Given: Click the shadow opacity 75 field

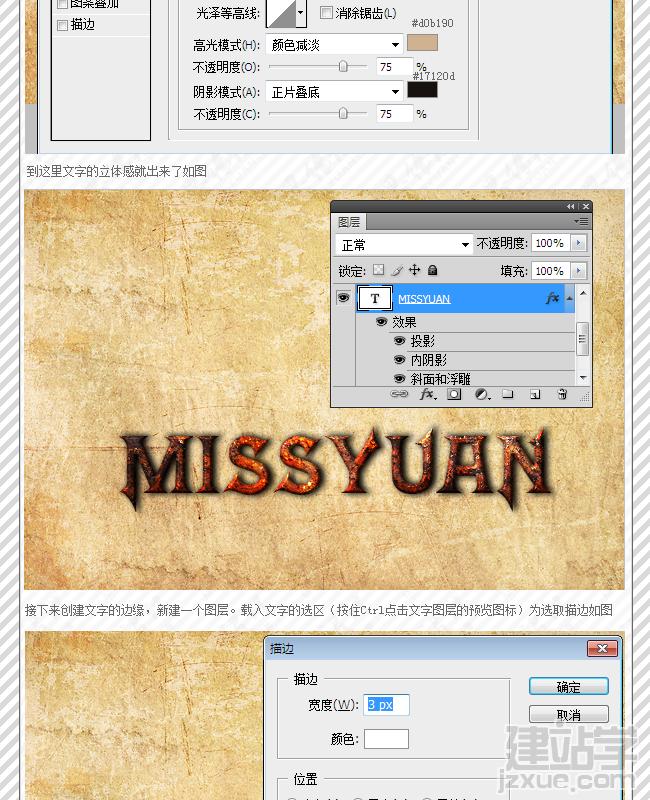Looking at the screenshot, I should tap(394, 114).
